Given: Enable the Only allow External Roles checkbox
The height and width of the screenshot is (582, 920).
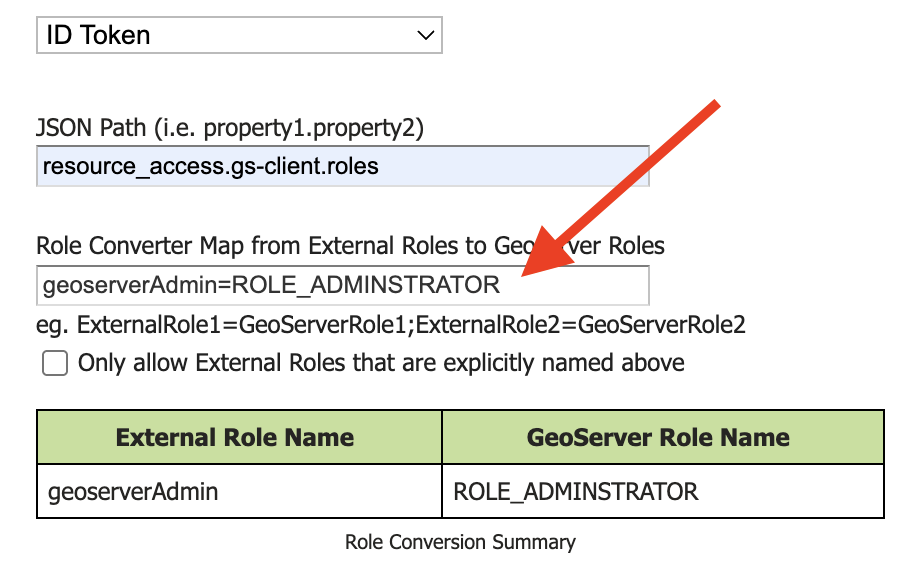Looking at the screenshot, I should (55, 363).
